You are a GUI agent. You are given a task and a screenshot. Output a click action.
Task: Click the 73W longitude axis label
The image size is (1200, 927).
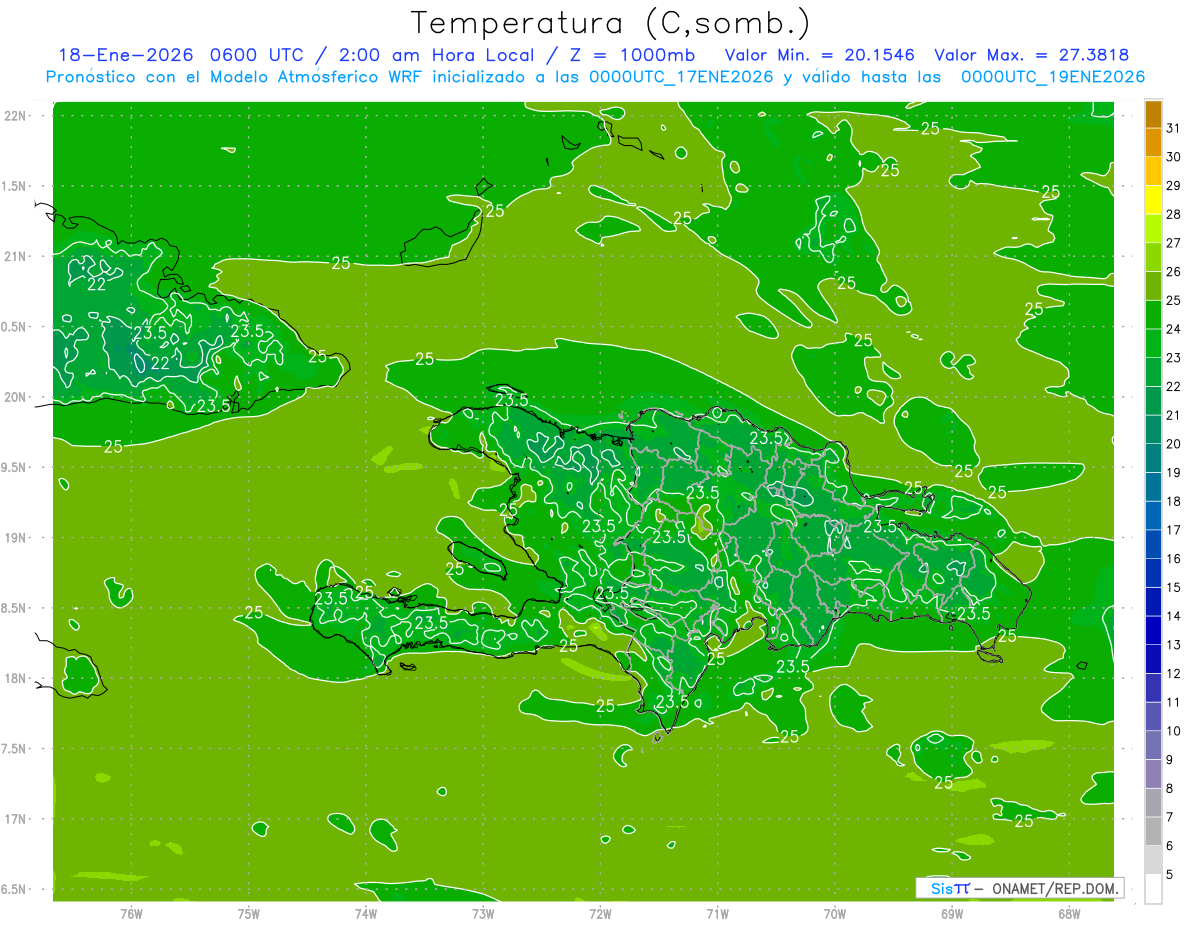point(483,914)
